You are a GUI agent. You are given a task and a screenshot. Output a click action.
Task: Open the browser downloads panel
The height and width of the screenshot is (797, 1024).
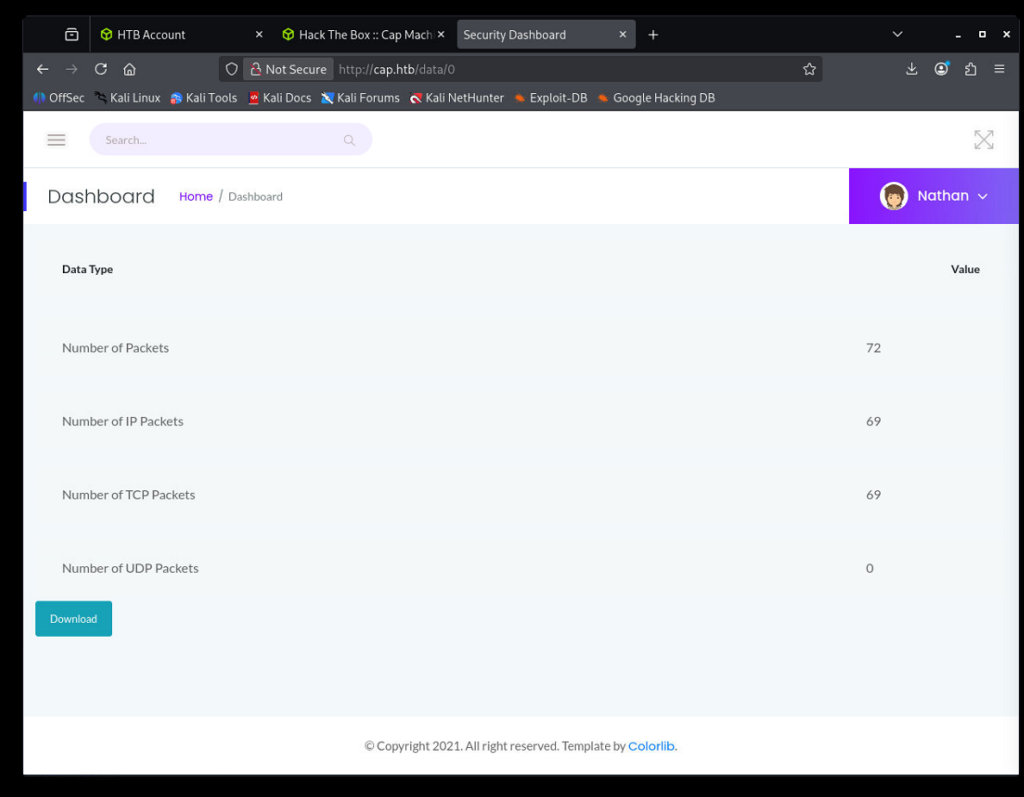tap(911, 69)
